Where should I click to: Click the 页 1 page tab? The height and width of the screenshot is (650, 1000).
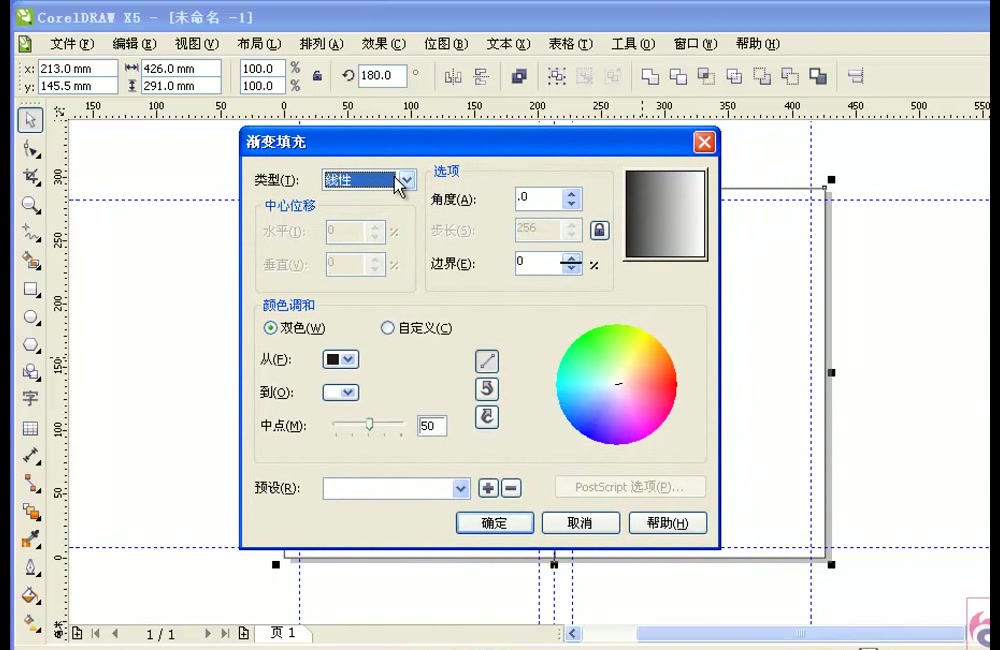[x=283, y=633]
